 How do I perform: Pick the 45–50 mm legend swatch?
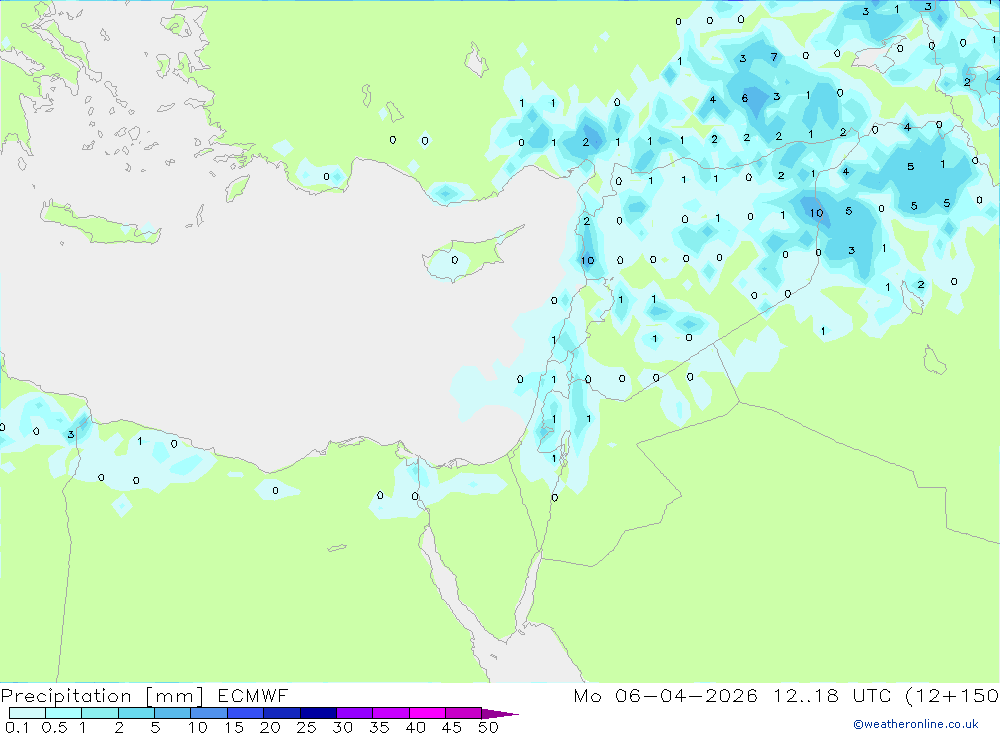(463, 713)
